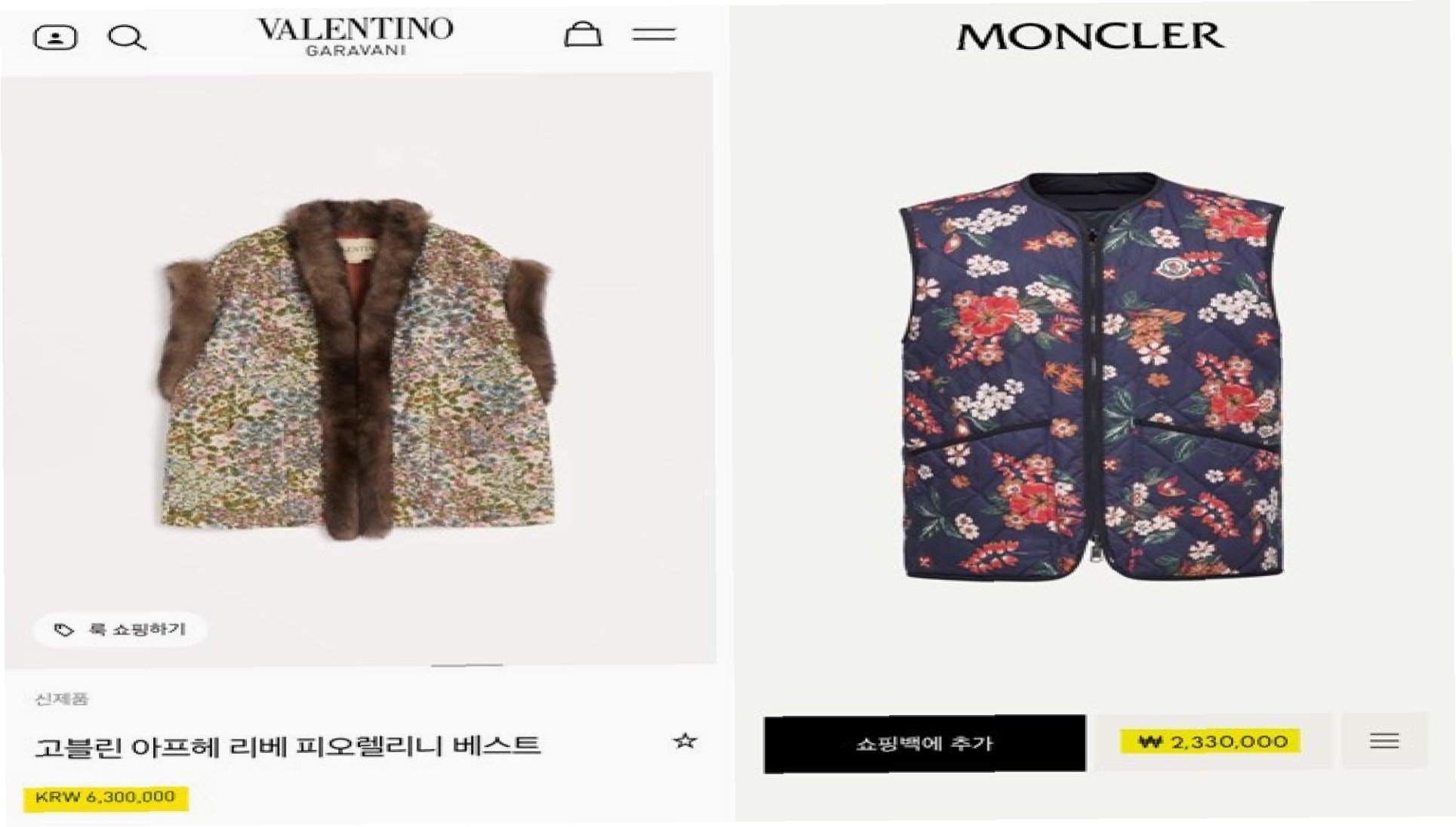The height and width of the screenshot is (827, 1456).
Task: Click the tag icon in look button
Action: [x=64, y=630]
